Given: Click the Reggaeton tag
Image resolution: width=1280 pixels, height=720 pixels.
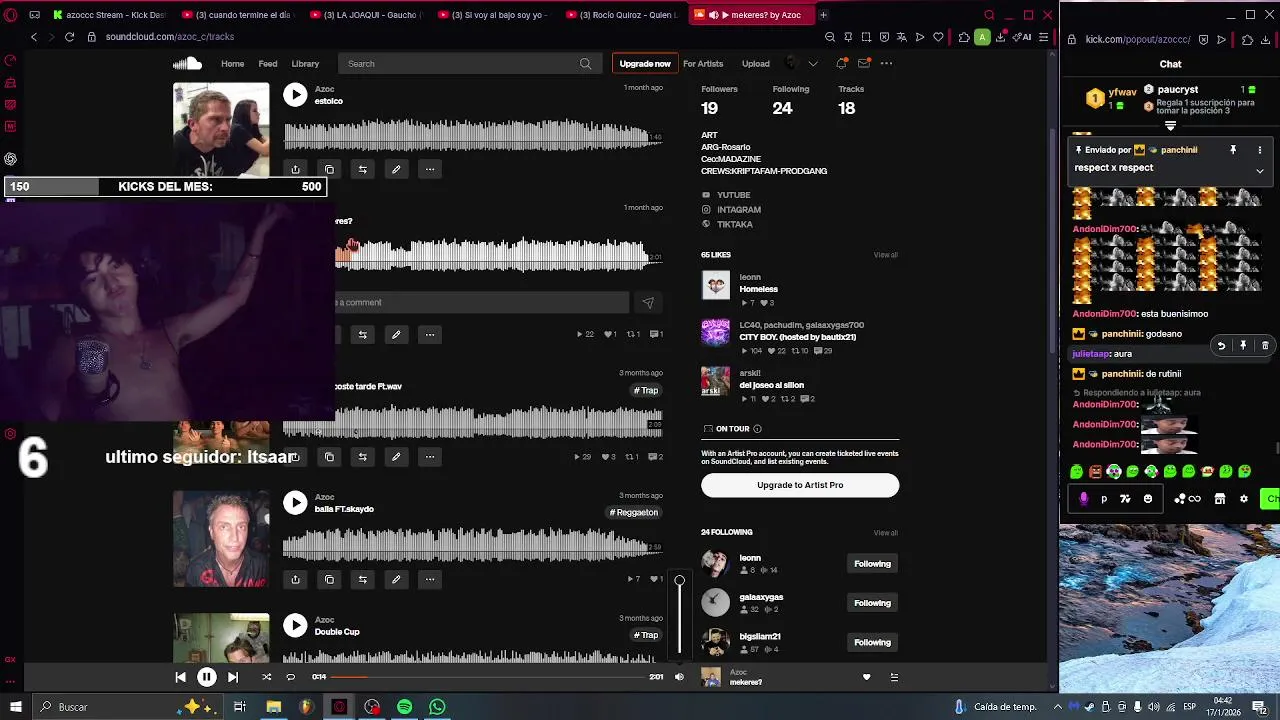Looking at the screenshot, I should tap(635, 512).
